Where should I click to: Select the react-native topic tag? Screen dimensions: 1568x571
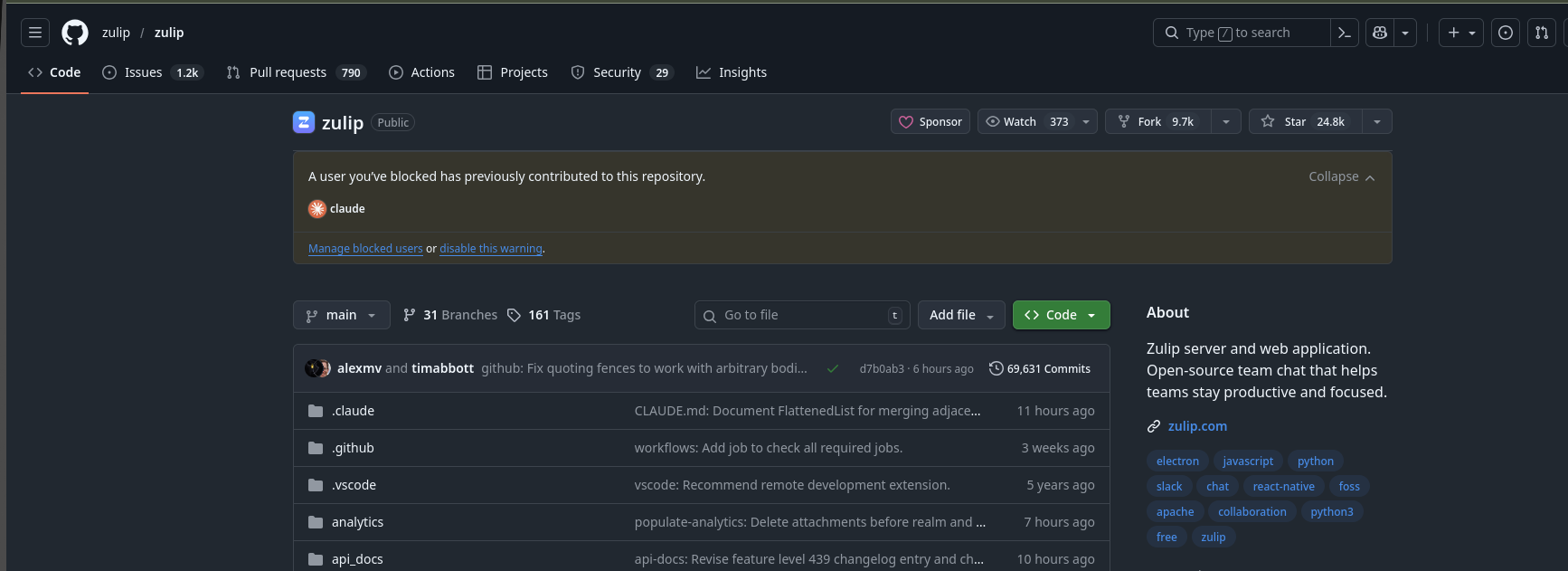click(1284, 486)
